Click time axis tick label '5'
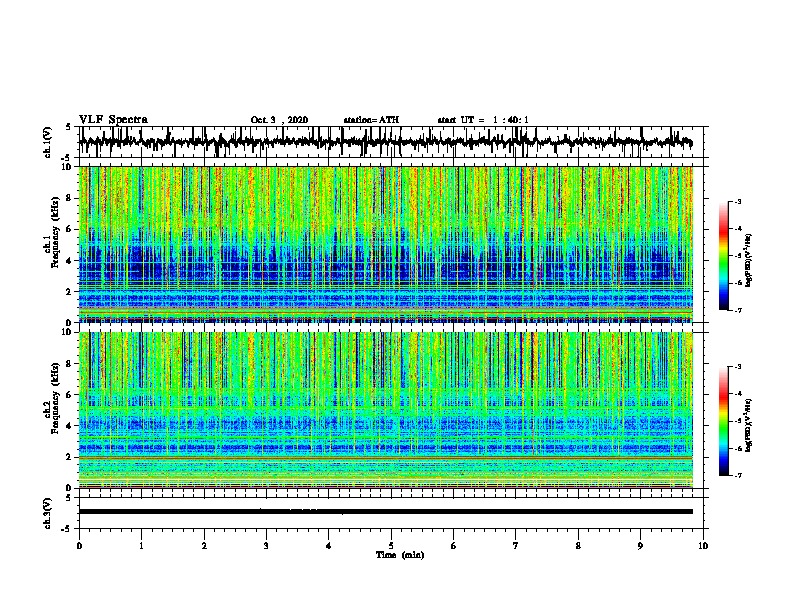792x612 pixels. (391, 546)
